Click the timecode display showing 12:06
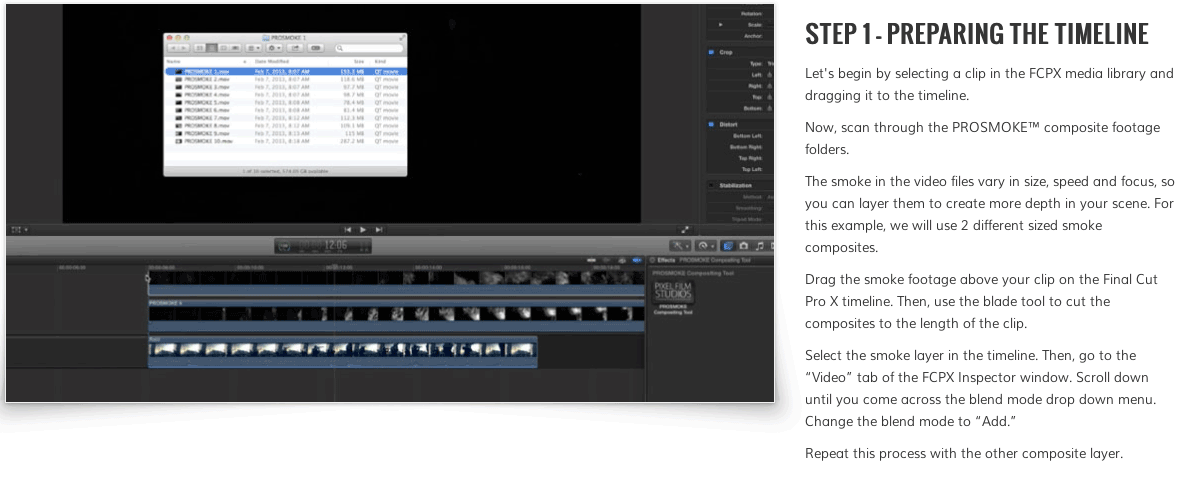This screenshot has height=477, width=1192. (x=323, y=246)
